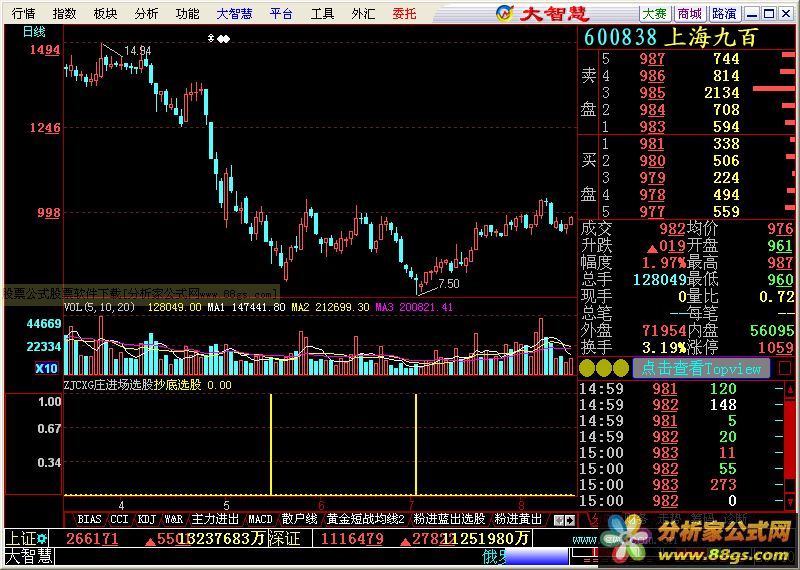The height and width of the screenshot is (570, 800).
Task: Minimize the 大智慧 window
Action: (752, 14)
